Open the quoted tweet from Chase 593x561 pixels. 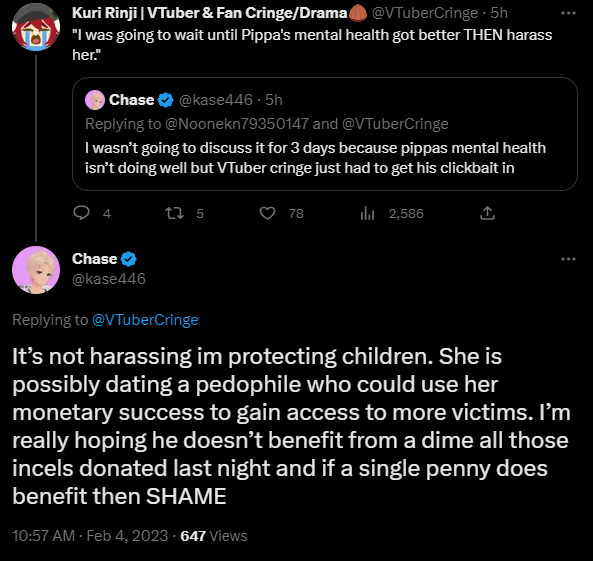tap(325, 134)
